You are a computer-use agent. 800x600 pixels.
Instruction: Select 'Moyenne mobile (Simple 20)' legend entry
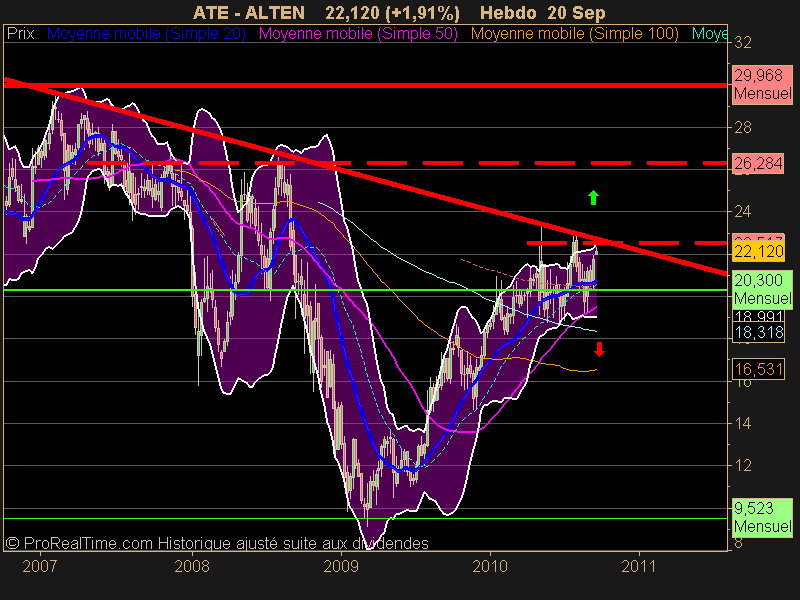[146, 34]
